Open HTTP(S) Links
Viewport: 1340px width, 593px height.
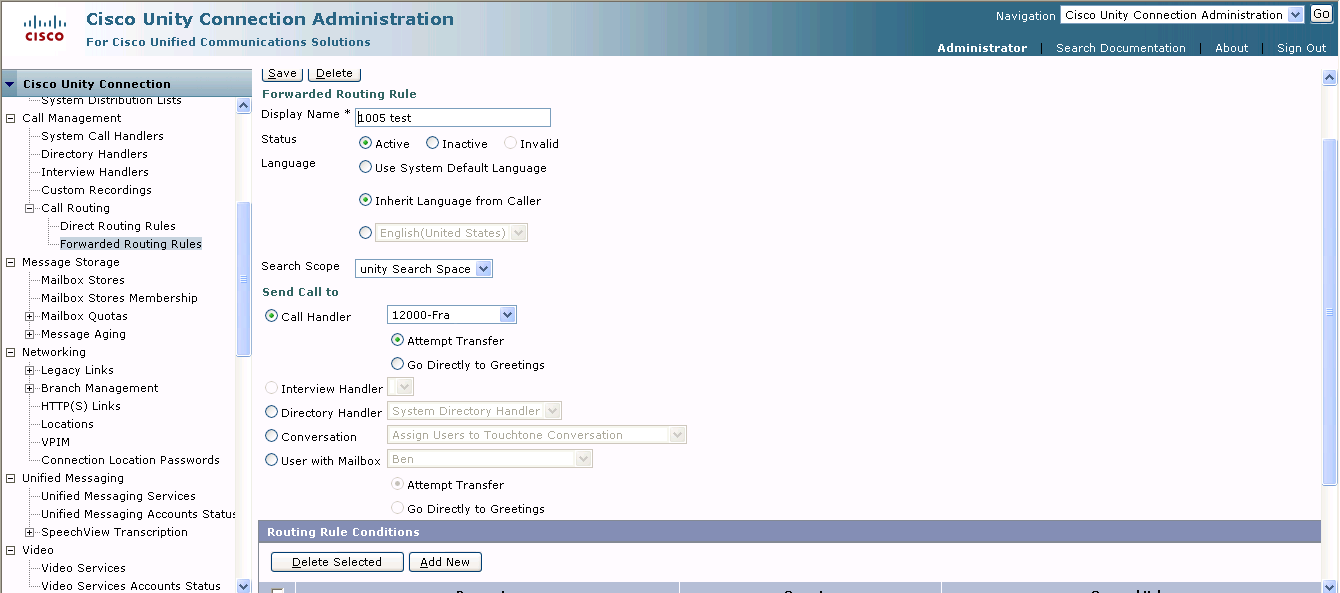point(81,406)
